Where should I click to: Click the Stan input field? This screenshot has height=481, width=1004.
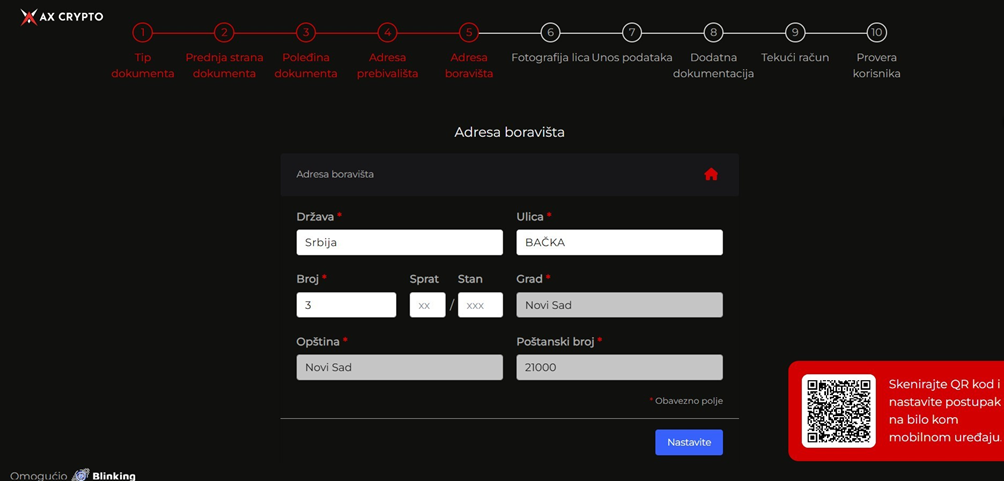tap(480, 305)
